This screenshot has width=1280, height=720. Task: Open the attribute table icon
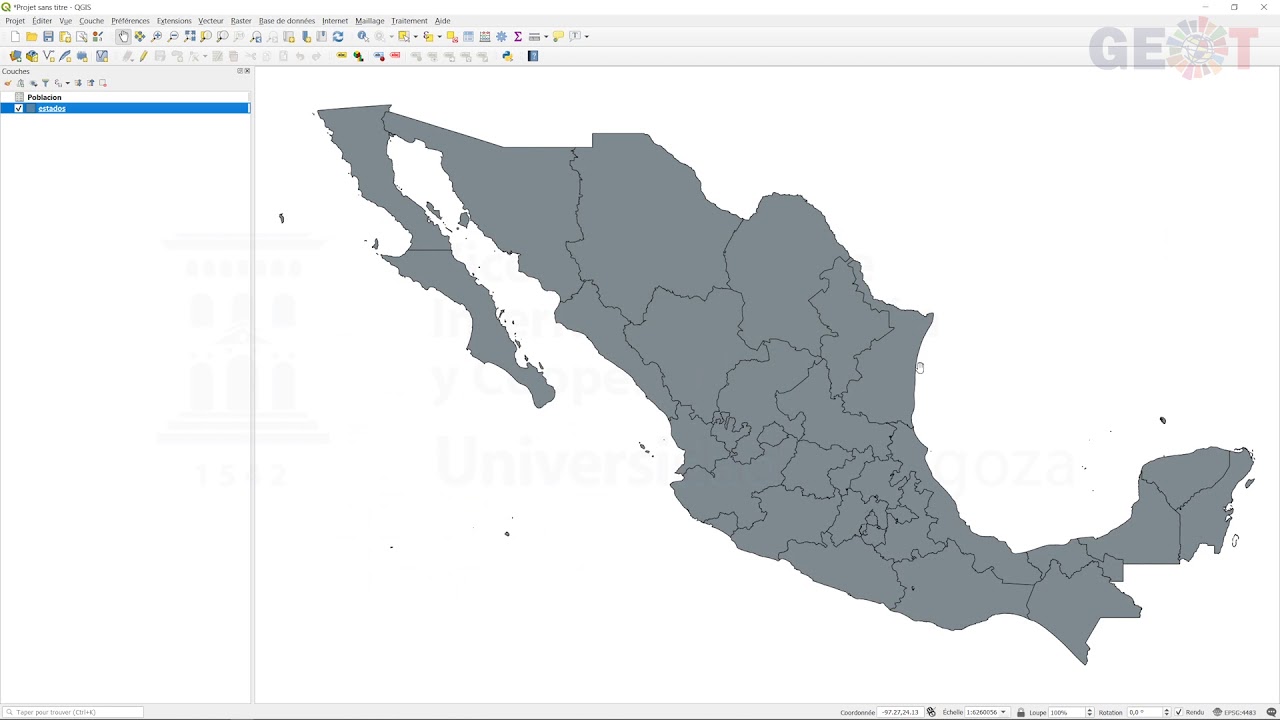(x=468, y=37)
